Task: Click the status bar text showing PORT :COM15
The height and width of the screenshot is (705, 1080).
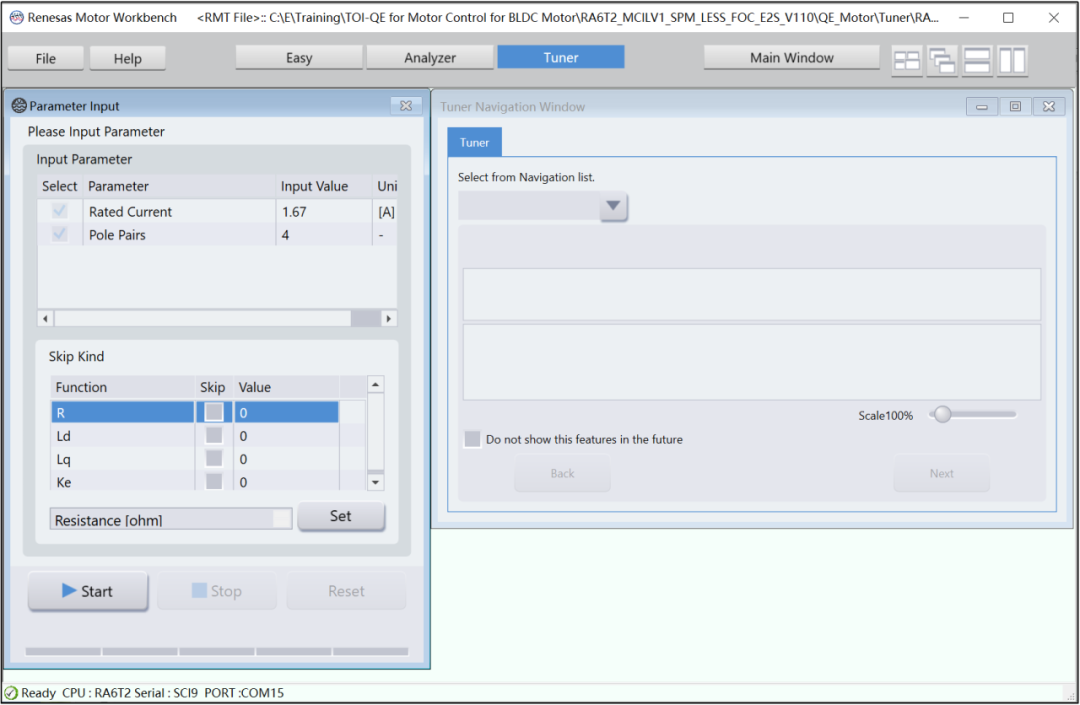Action: tap(244, 693)
